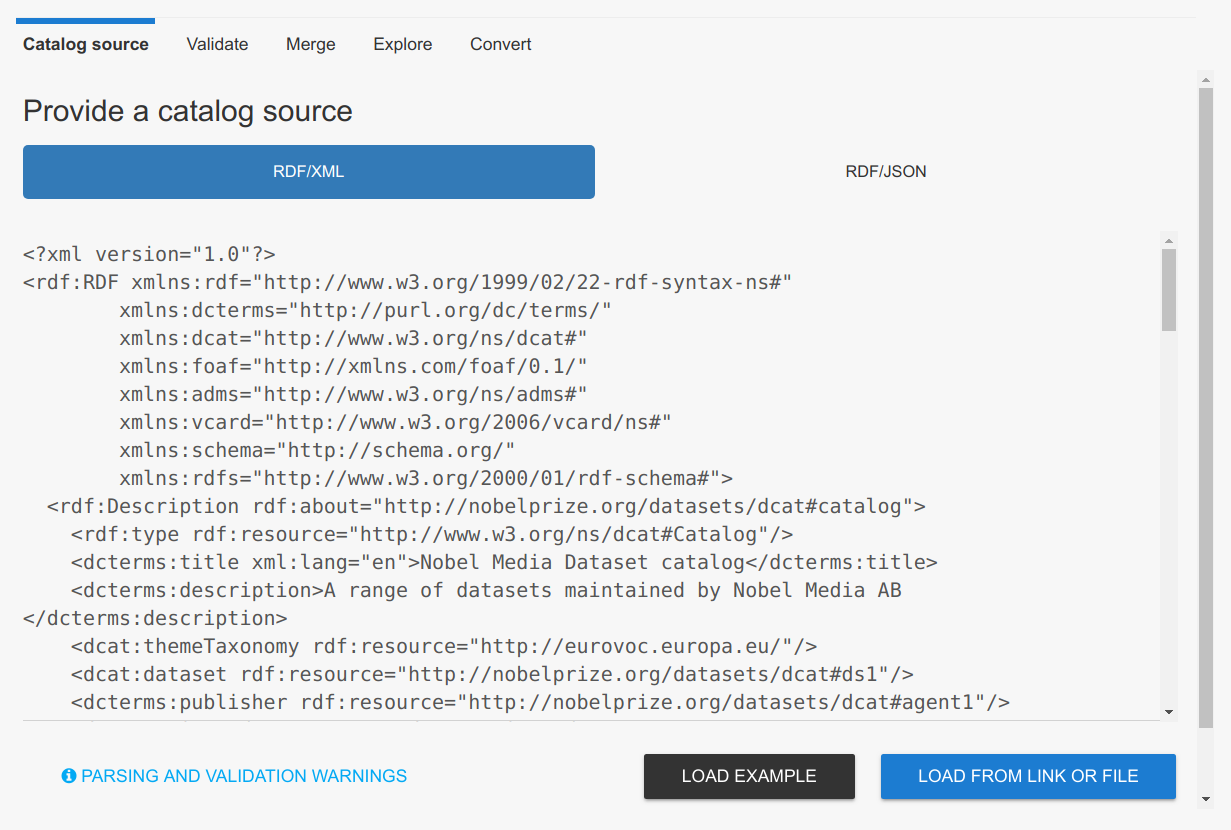Click the "<?xml version="1.0"?>" line
The width and height of the screenshot is (1231, 830).
point(149,254)
